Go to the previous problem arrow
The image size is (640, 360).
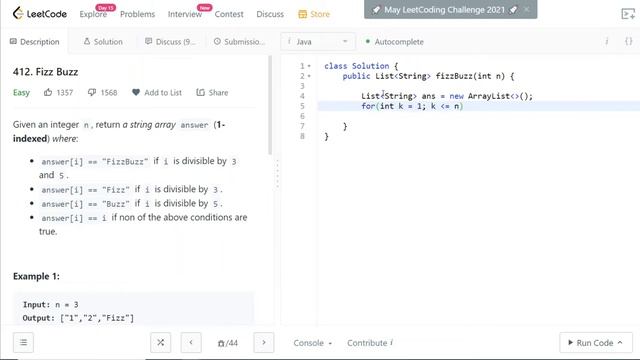click(191, 342)
